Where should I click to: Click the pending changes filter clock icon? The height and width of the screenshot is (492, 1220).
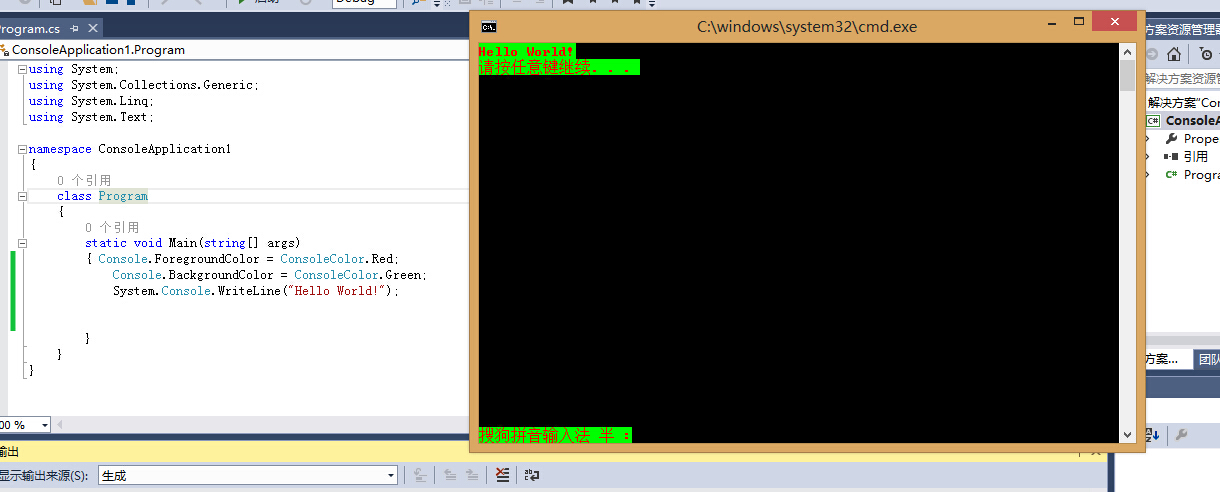tap(1207, 54)
